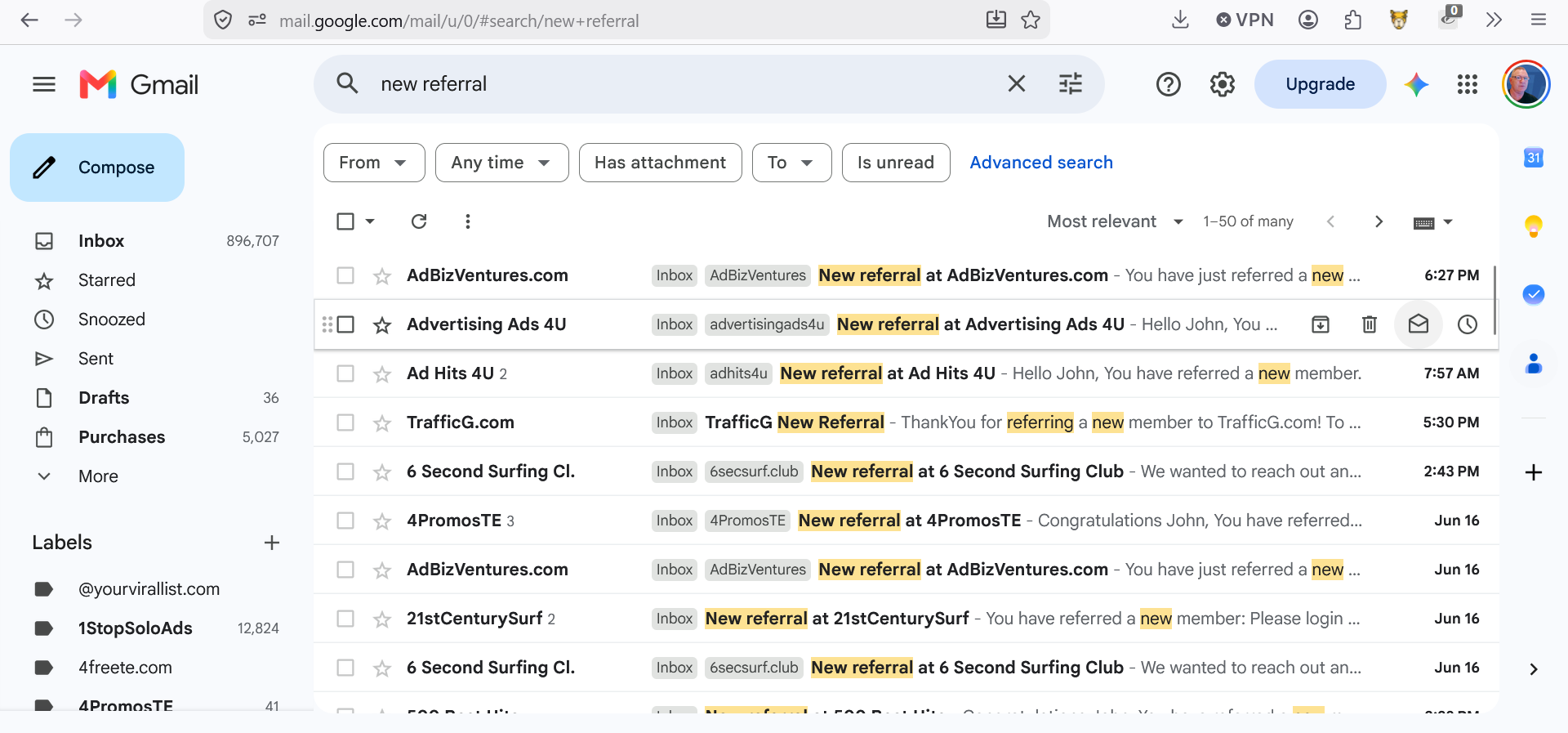The height and width of the screenshot is (733, 1568).
Task: Apply Is unread filter
Action: 896,163
